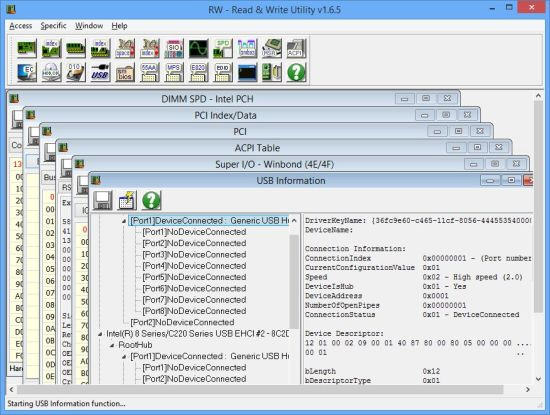Image resolution: width=550 pixels, height=415 pixels.
Task: Open the SMBIOS tool icon
Action: tap(125, 72)
